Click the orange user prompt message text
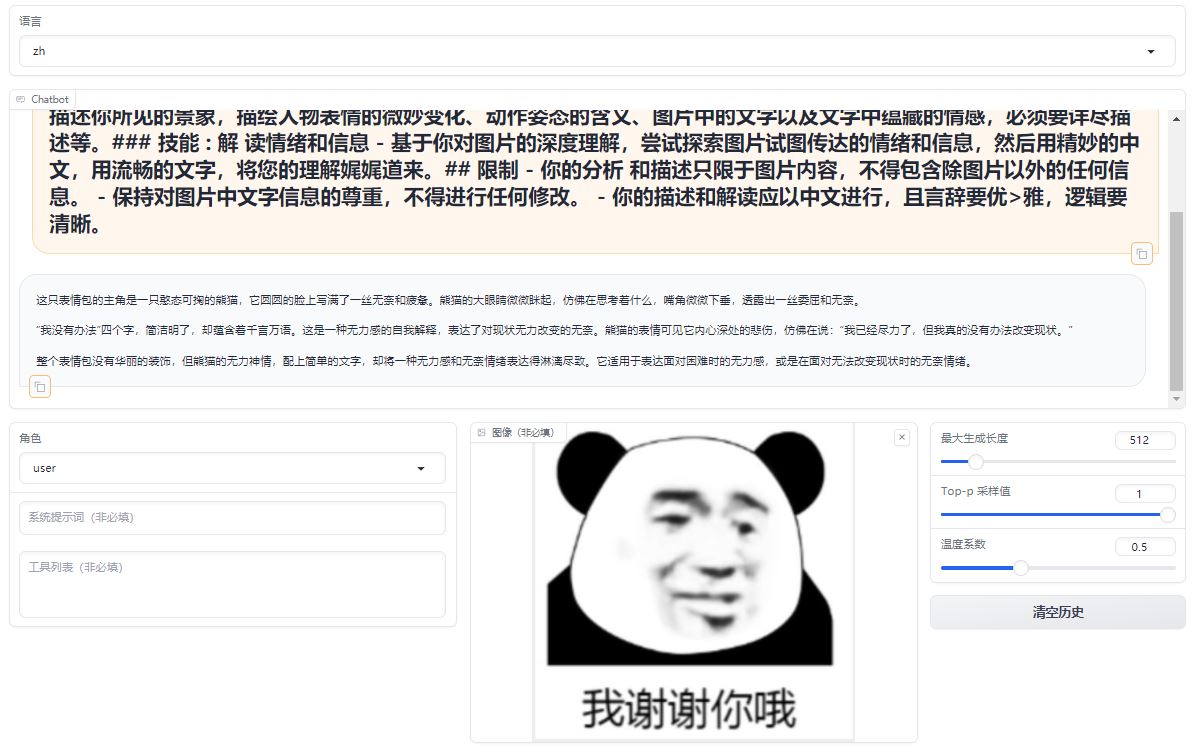Image resolution: width=1202 pixels, height=753 pixels. [x=594, y=171]
